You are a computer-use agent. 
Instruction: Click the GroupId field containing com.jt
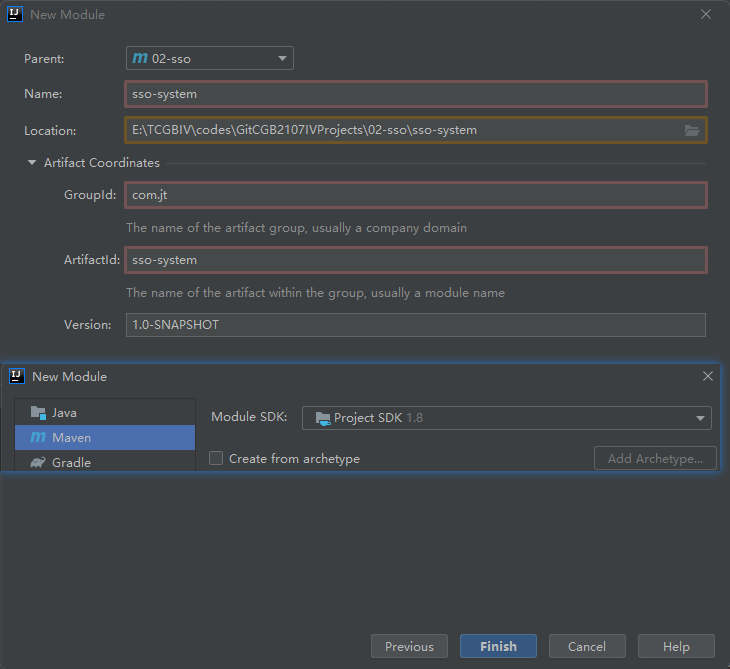(x=416, y=195)
